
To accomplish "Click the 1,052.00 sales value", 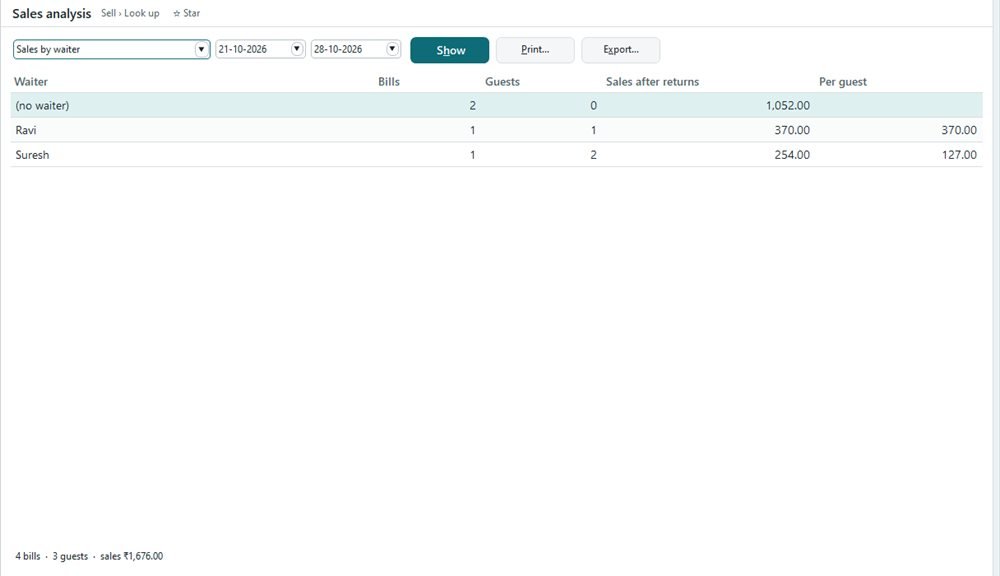I will click(x=788, y=105).
